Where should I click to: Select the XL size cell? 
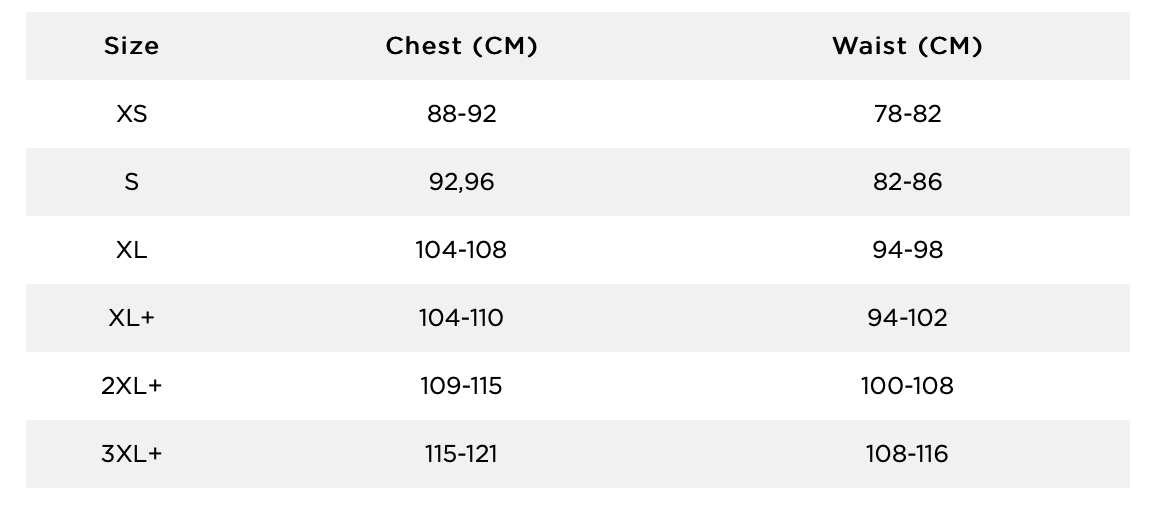pyautogui.click(x=131, y=250)
